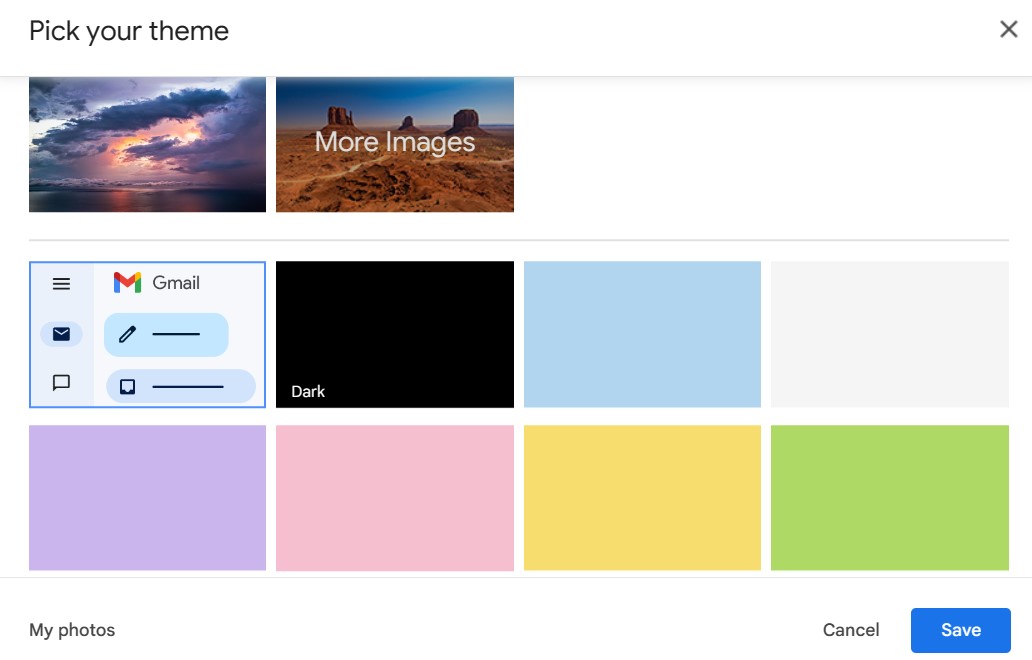Select the pink theme swatch

click(394, 497)
